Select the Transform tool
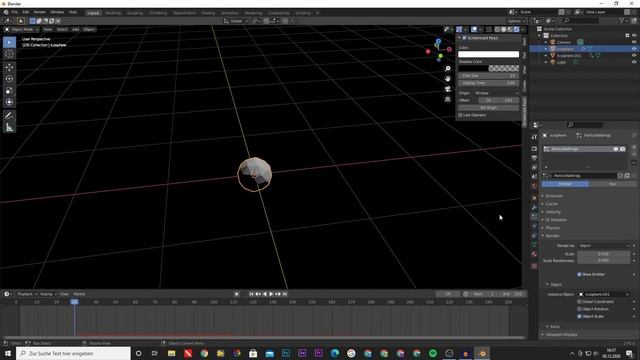640x360 pixels. coord(9,102)
